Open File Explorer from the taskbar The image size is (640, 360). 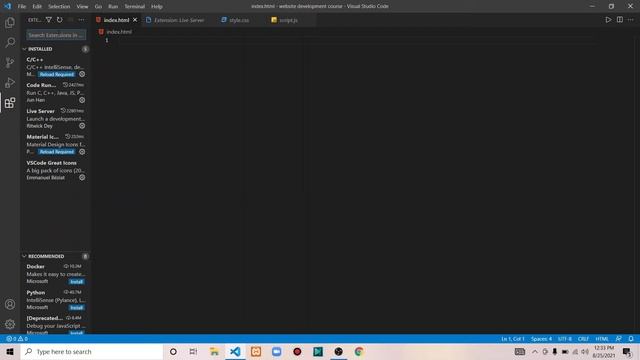pos(214,351)
